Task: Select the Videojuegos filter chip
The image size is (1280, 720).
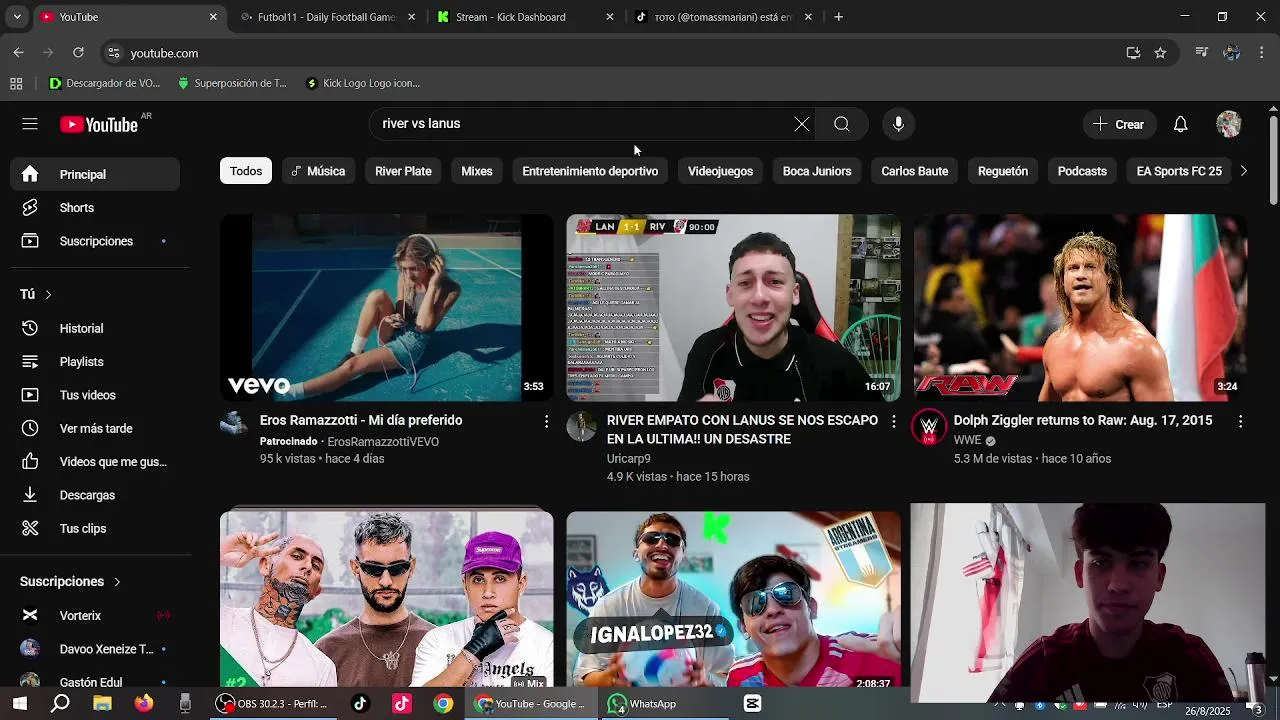Action: 720,171
